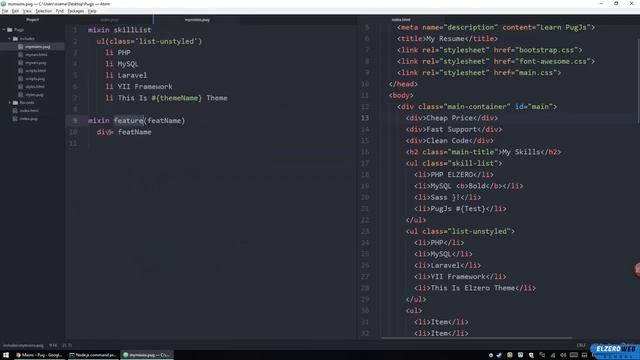Click line number 13 in the right editor gutter
Viewport: 640px width, 360px height.
click(364, 118)
